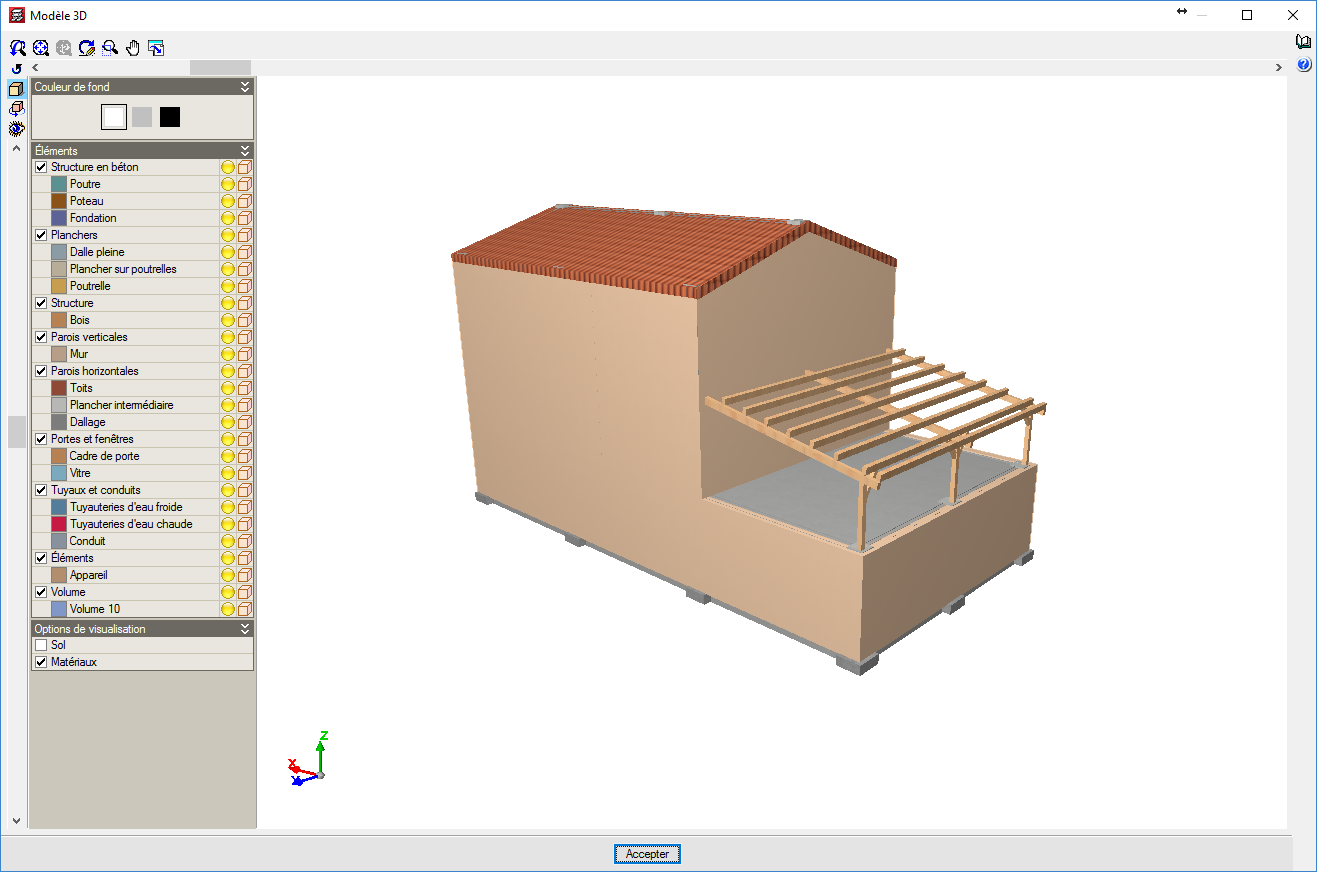Click yellow sphere icon in Bois row
1317x872 pixels.
coord(228,320)
